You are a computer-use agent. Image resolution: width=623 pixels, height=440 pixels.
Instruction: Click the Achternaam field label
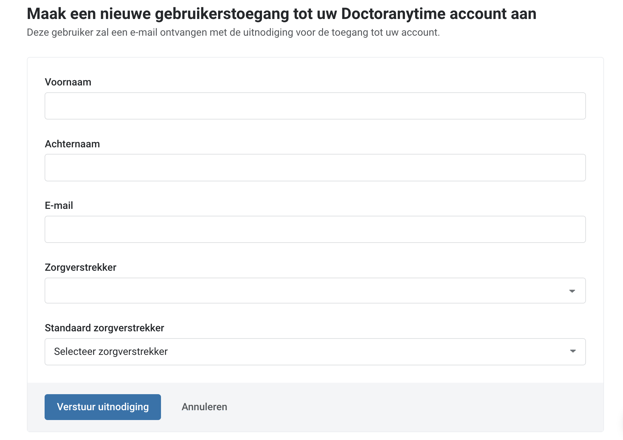72,144
